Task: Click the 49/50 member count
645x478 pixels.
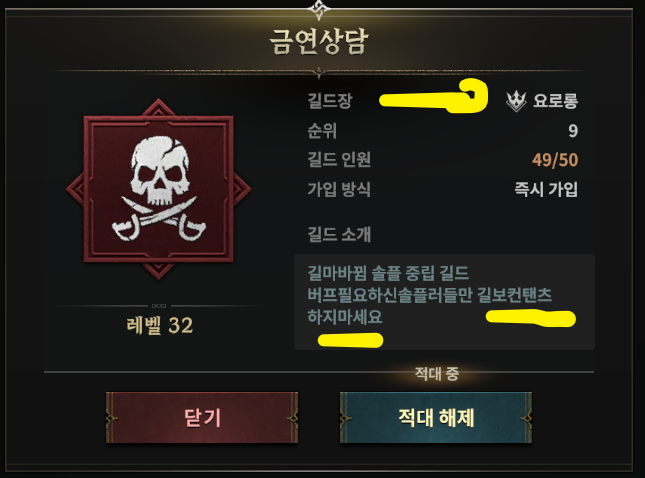Action: pos(555,160)
